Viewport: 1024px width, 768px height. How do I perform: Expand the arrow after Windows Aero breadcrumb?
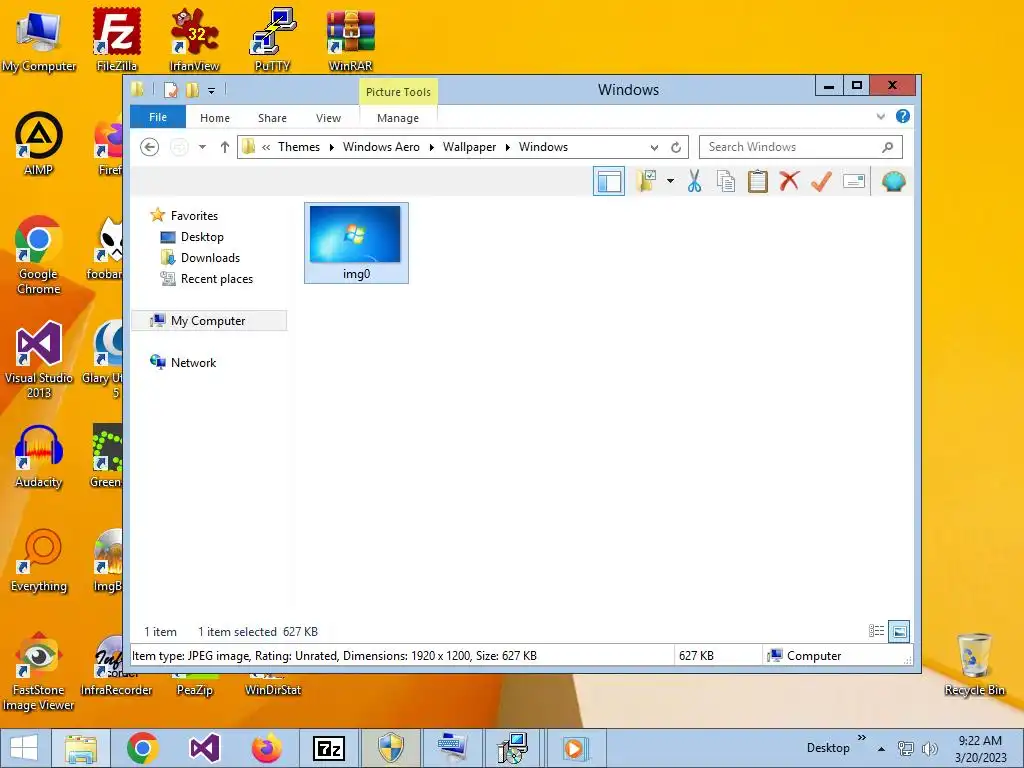[x=432, y=147]
